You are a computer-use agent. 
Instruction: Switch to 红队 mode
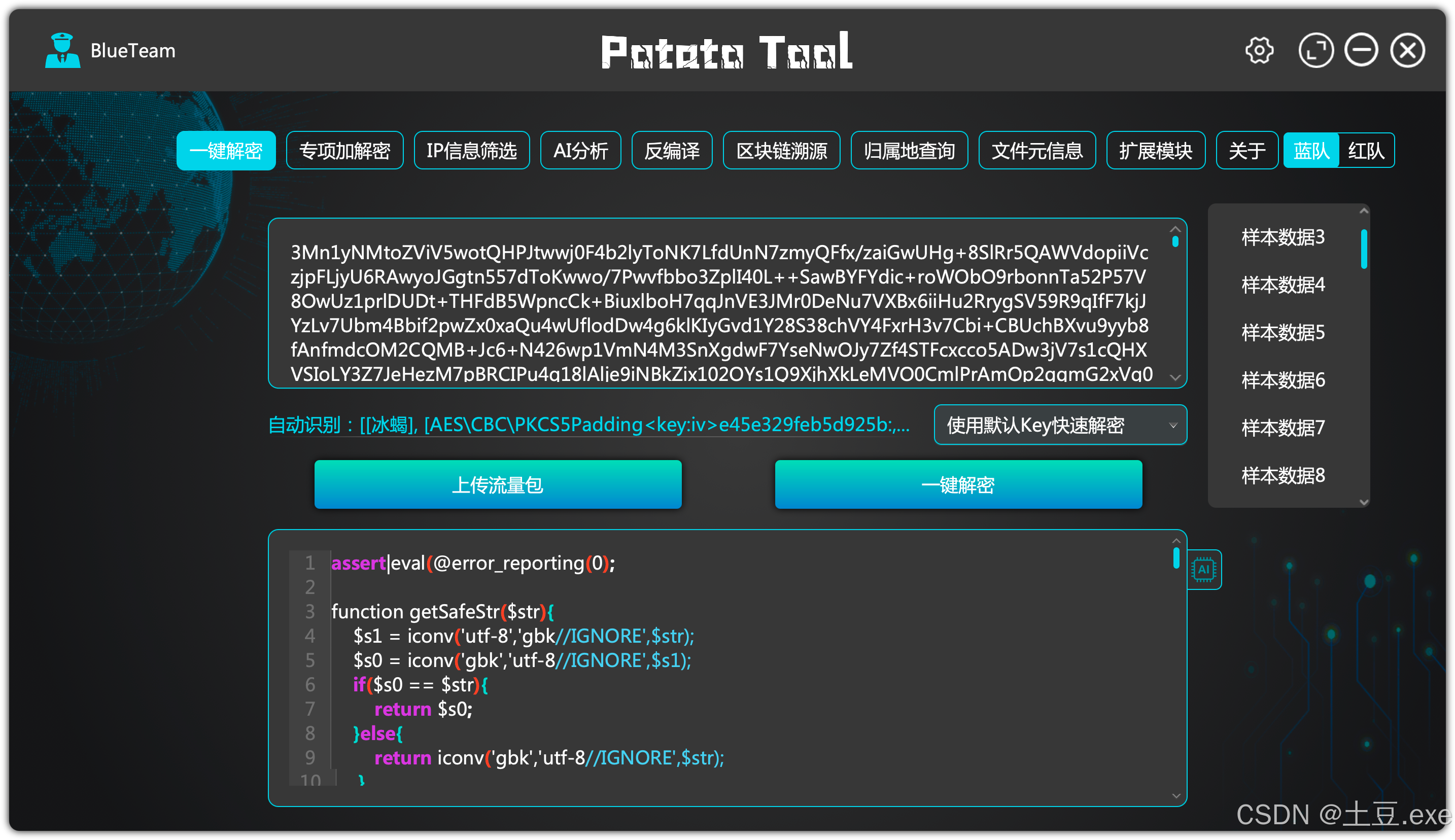point(1366,151)
